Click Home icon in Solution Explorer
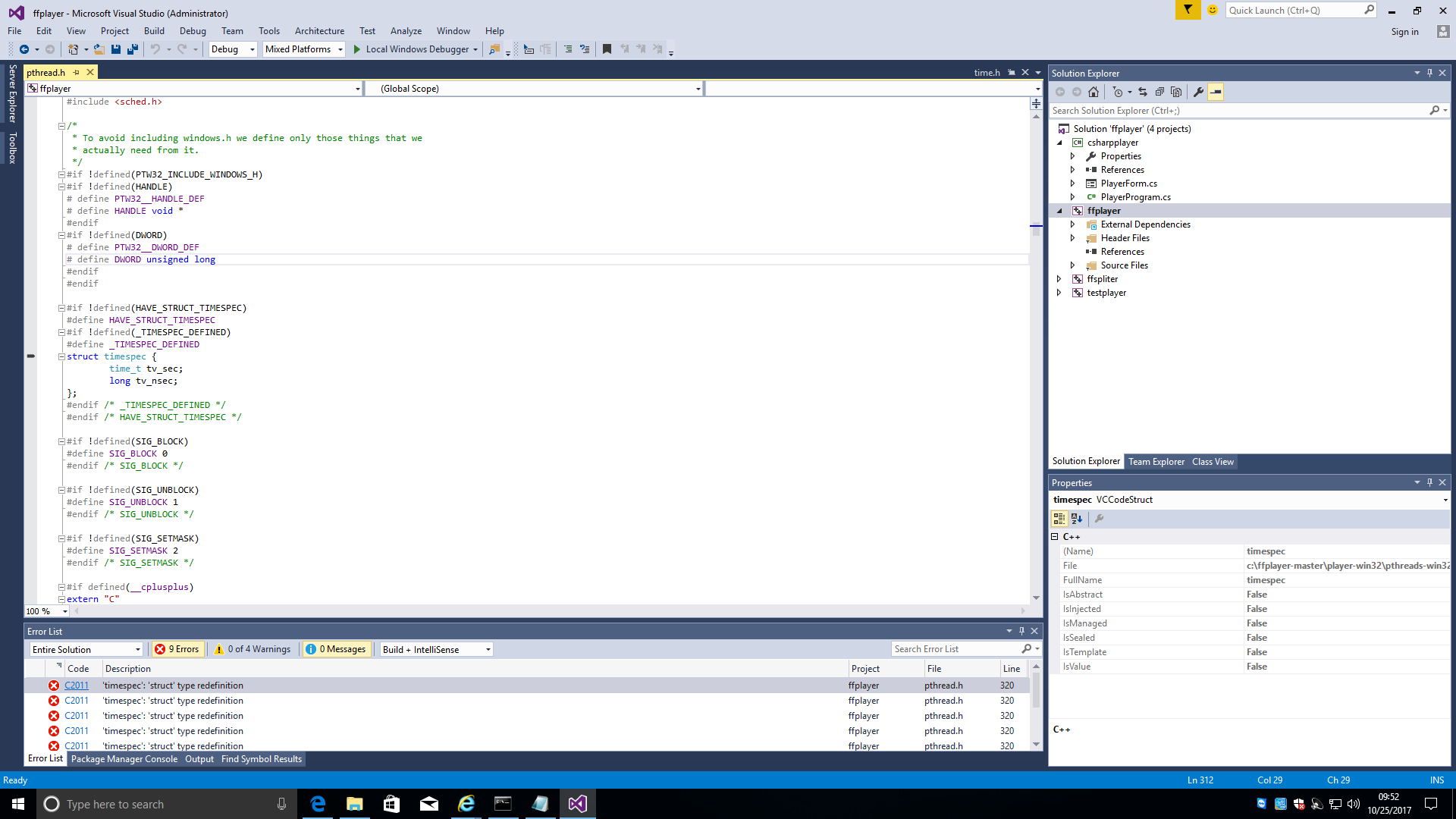Image resolution: width=1456 pixels, height=819 pixels. (1093, 93)
